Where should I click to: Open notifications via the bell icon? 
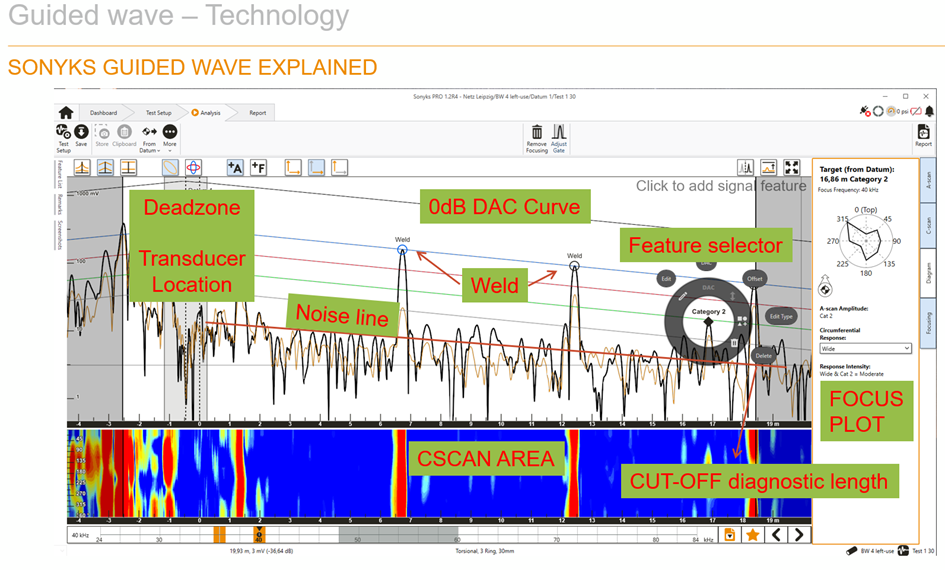coord(930,111)
